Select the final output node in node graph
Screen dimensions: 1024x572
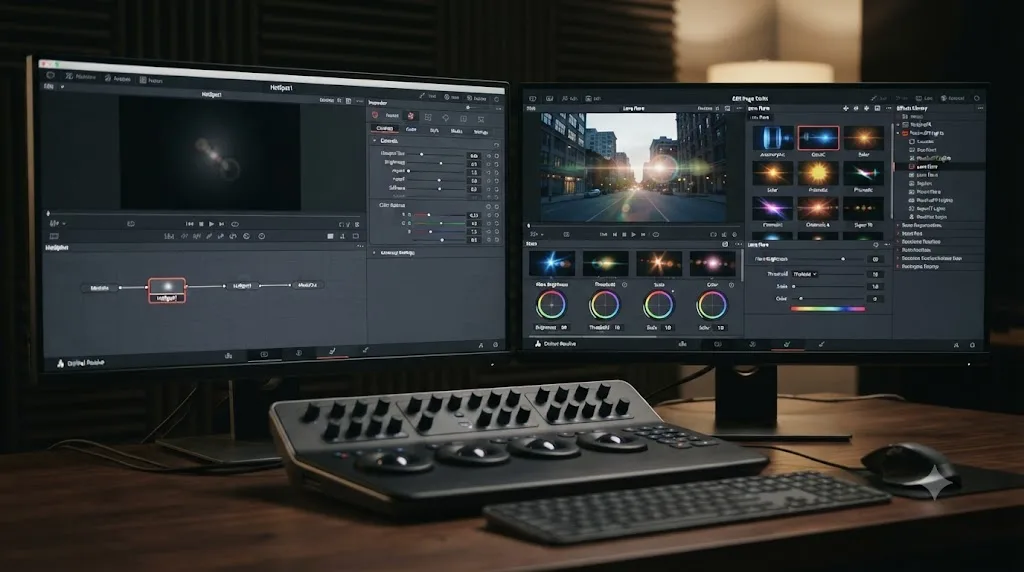(307, 285)
